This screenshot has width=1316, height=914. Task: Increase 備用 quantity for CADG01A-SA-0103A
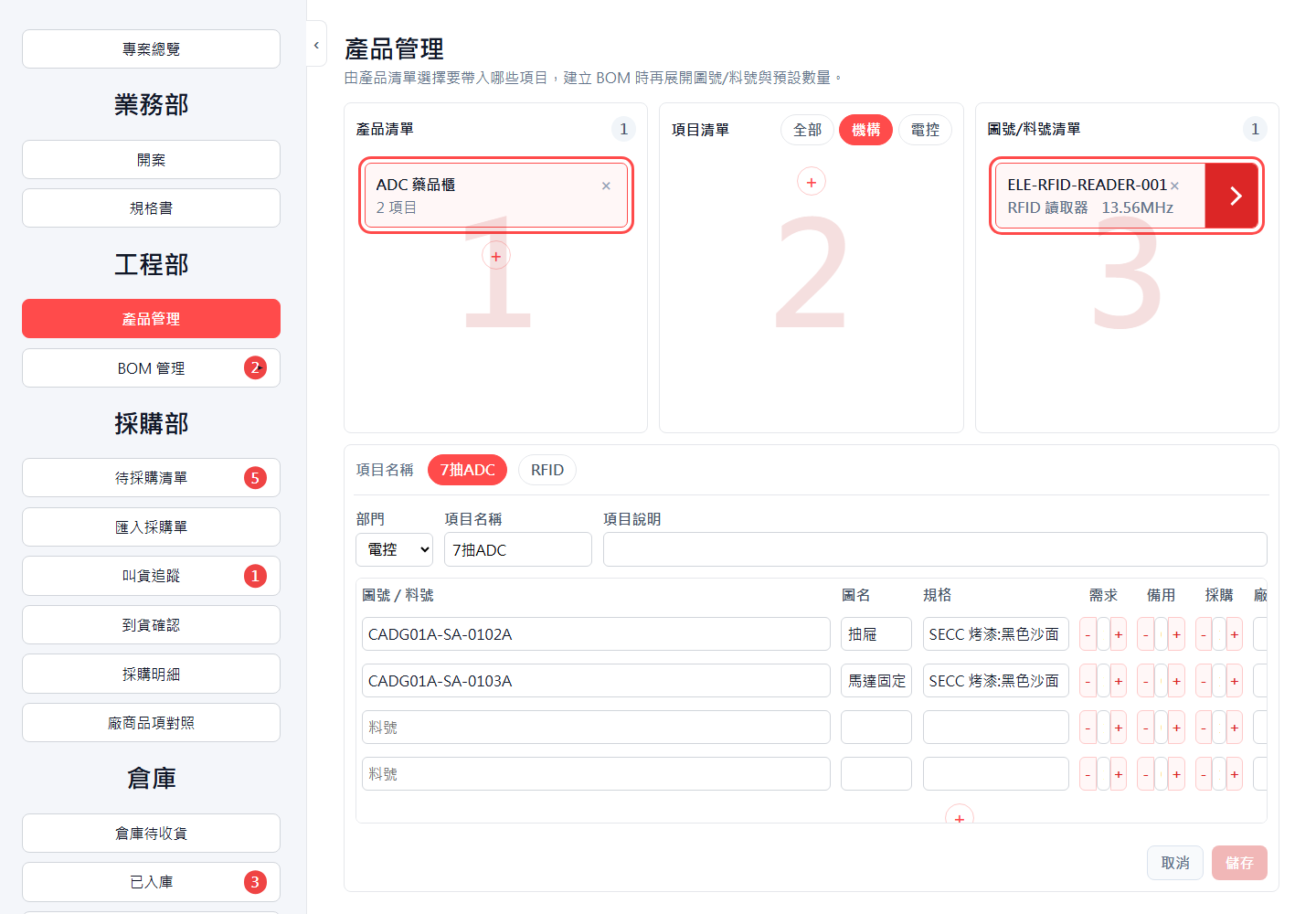[x=1176, y=681]
